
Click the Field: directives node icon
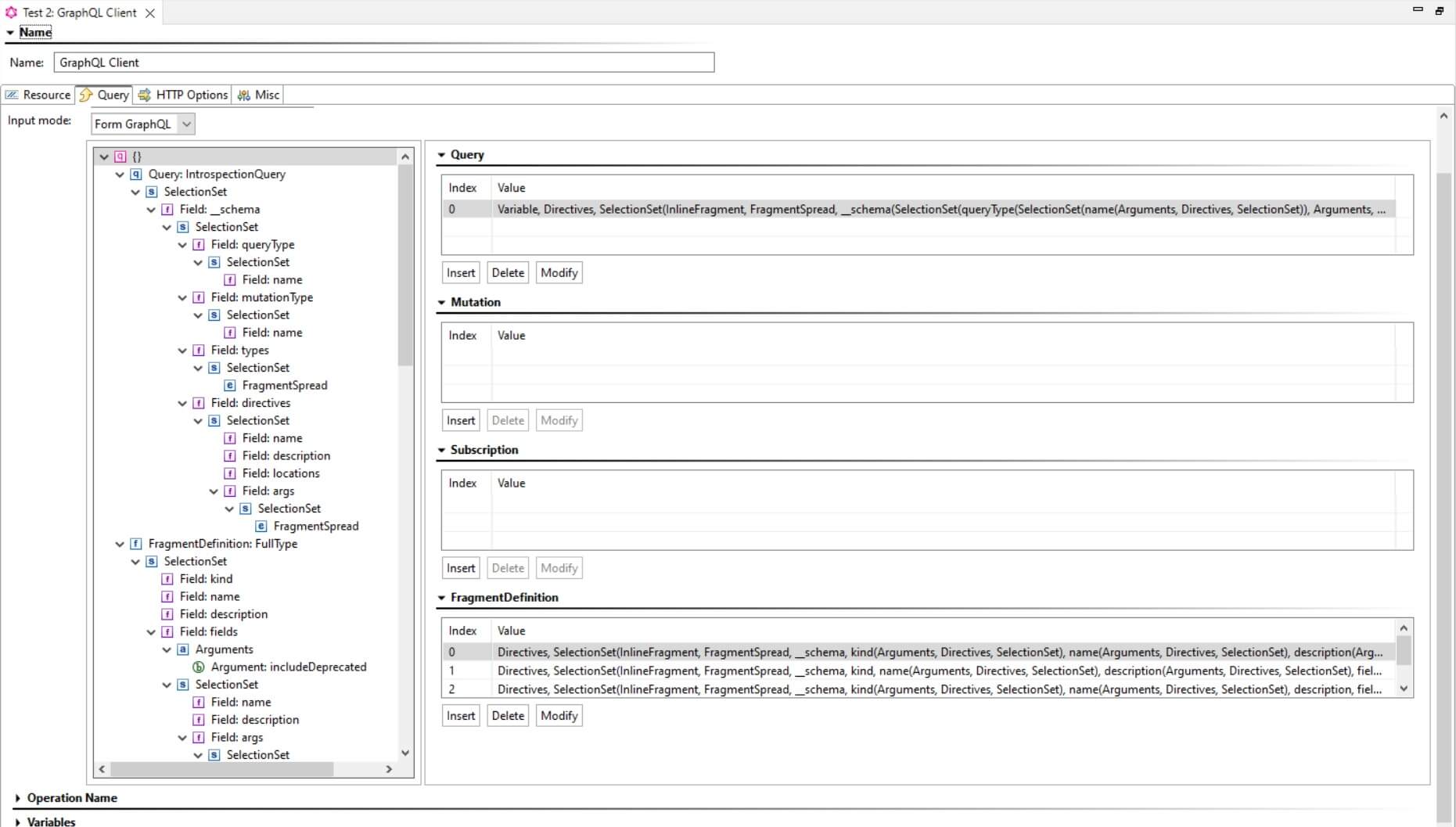(199, 403)
